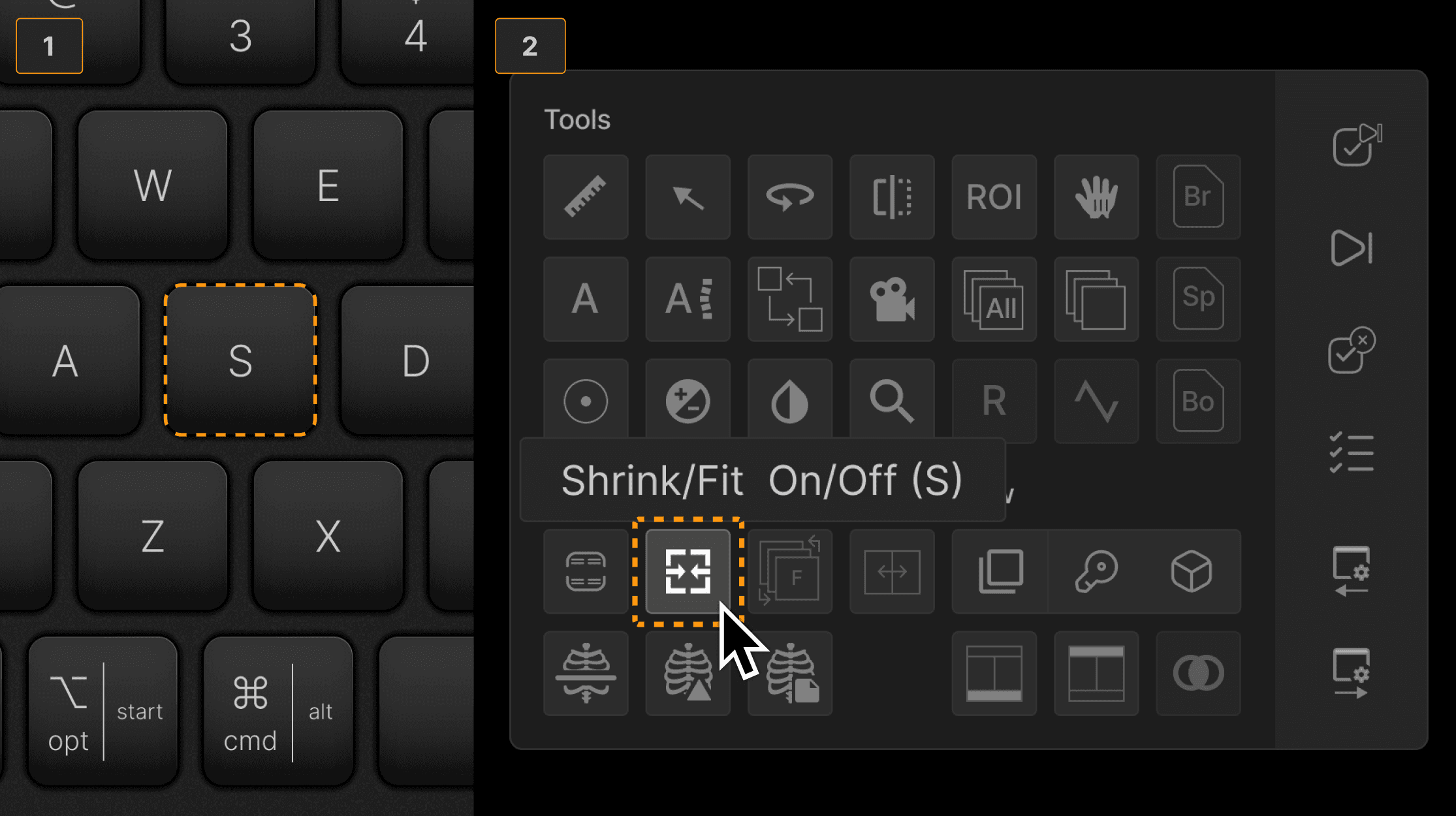Click the invert contrast droplet icon
Image resolution: width=1456 pixels, height=816 pixels.
pos(790,401)
